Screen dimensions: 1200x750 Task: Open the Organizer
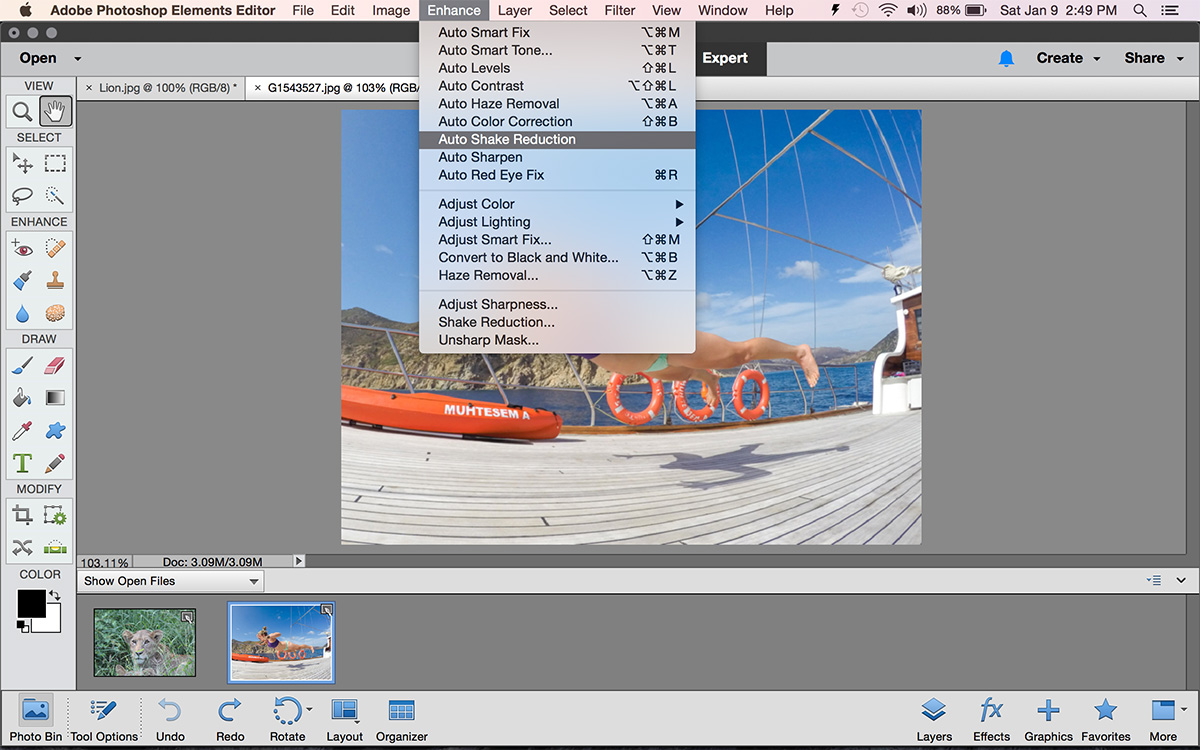[401, 719]
